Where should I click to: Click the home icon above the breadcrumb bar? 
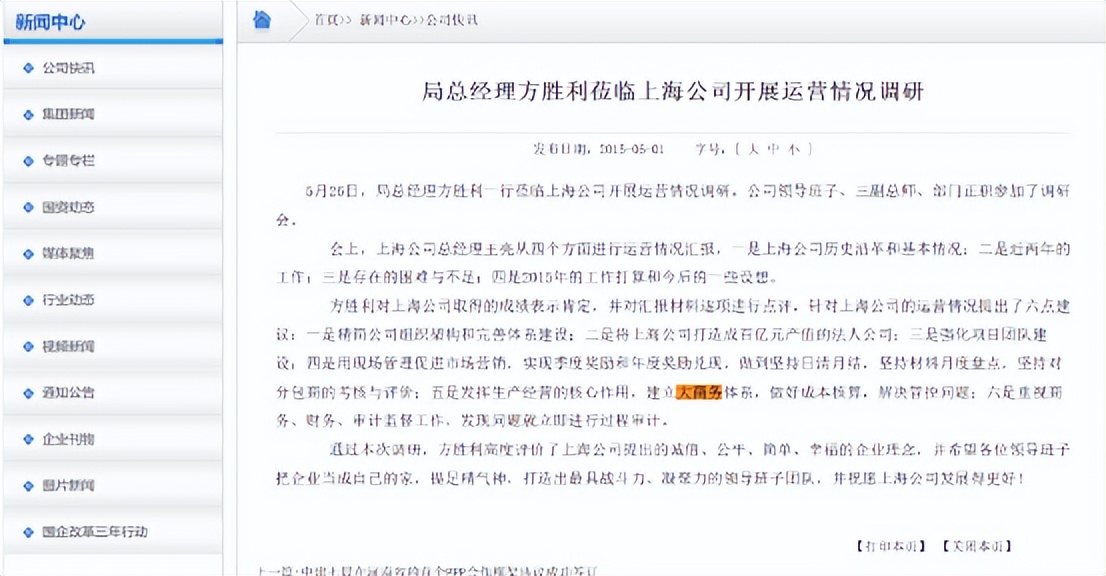260,18
